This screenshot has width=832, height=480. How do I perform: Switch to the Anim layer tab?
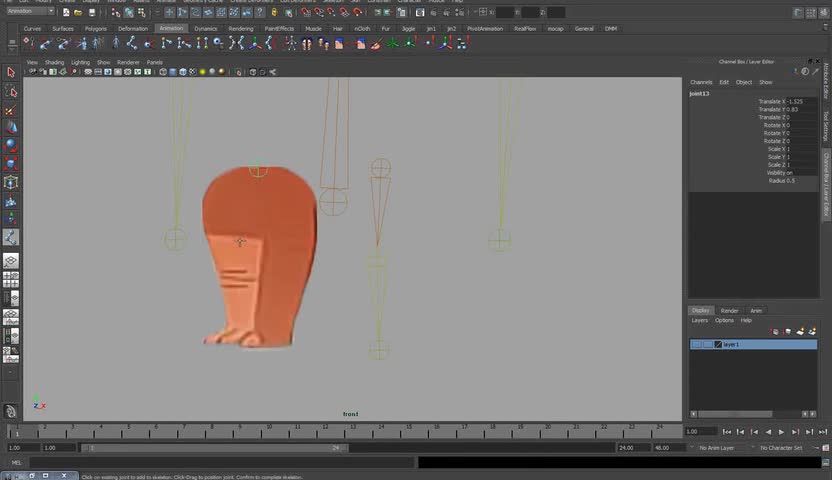756,310
